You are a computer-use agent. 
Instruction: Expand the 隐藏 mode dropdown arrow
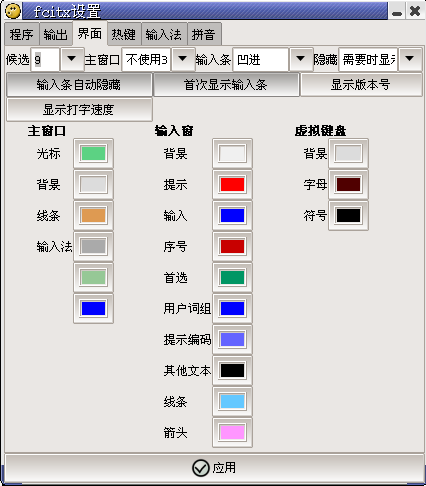410,59
